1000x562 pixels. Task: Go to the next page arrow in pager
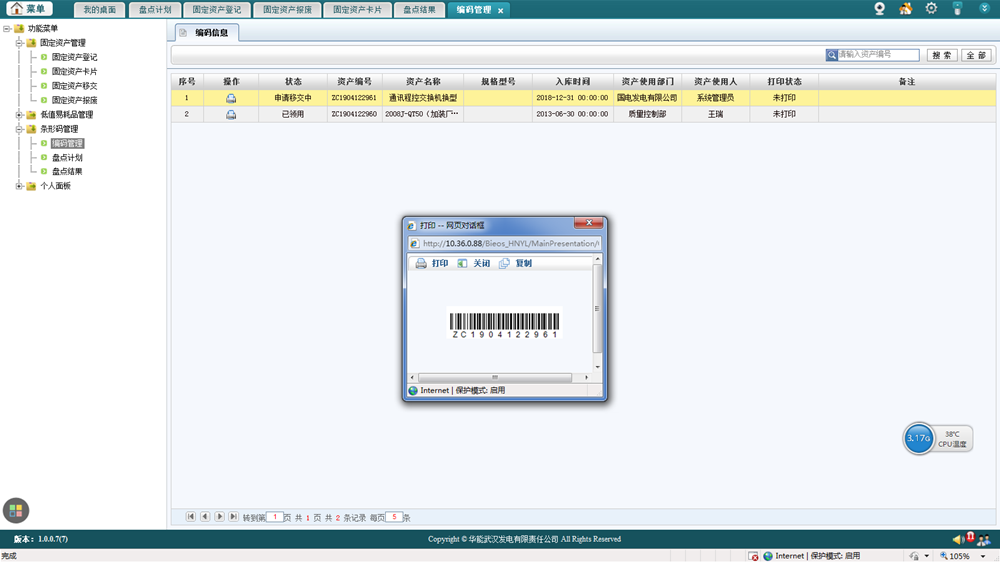pyautogui.click(x=219, y=517)
